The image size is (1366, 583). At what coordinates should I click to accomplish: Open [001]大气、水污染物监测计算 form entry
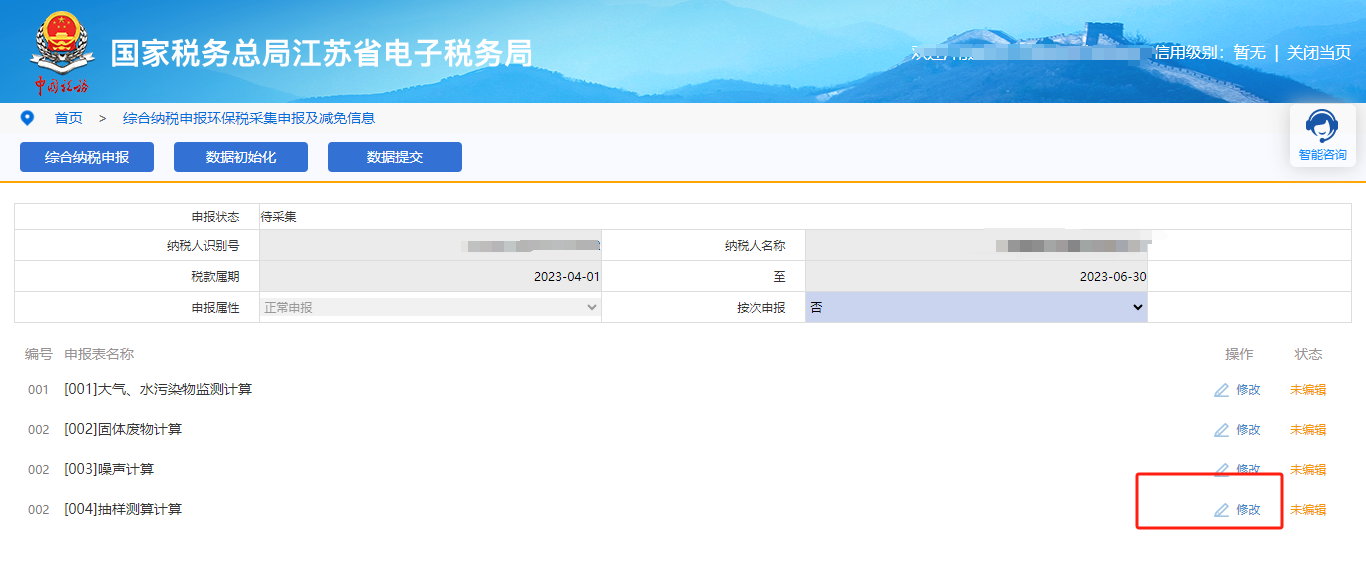pos(158,389)
